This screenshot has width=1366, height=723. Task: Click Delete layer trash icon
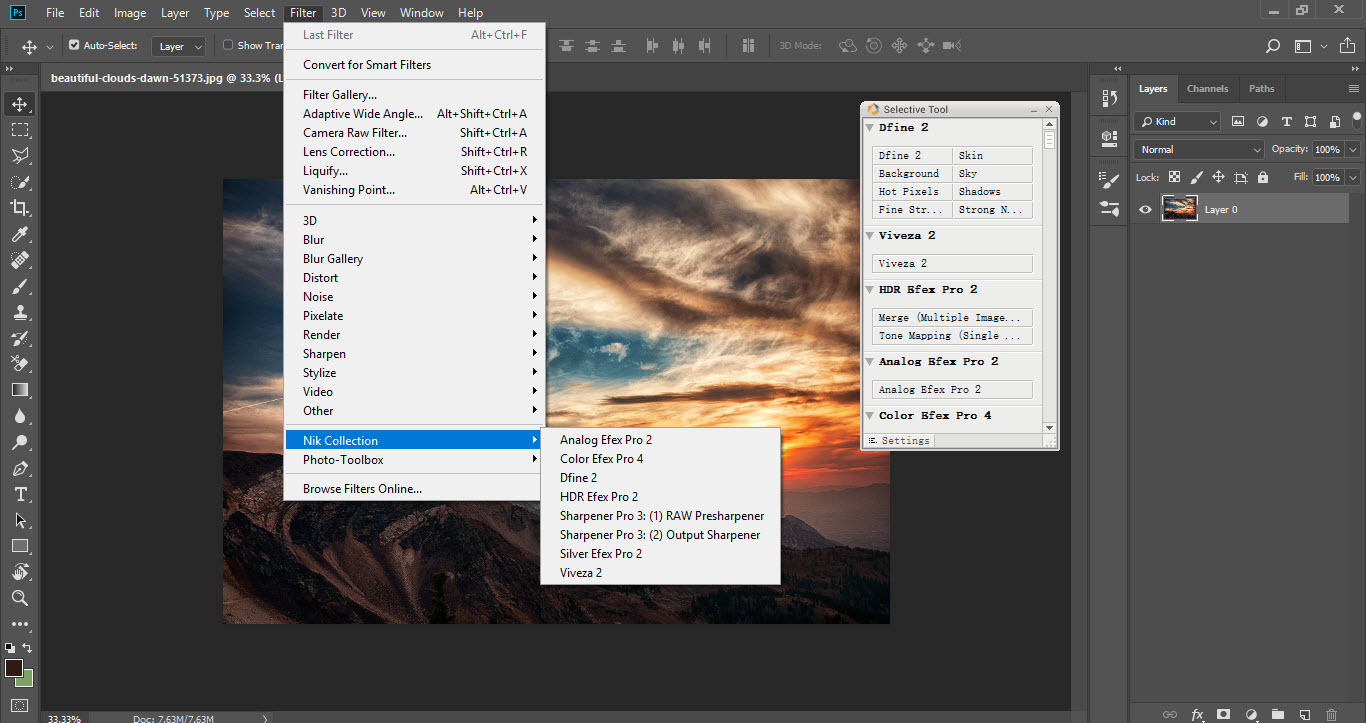tap(1331, 714)
